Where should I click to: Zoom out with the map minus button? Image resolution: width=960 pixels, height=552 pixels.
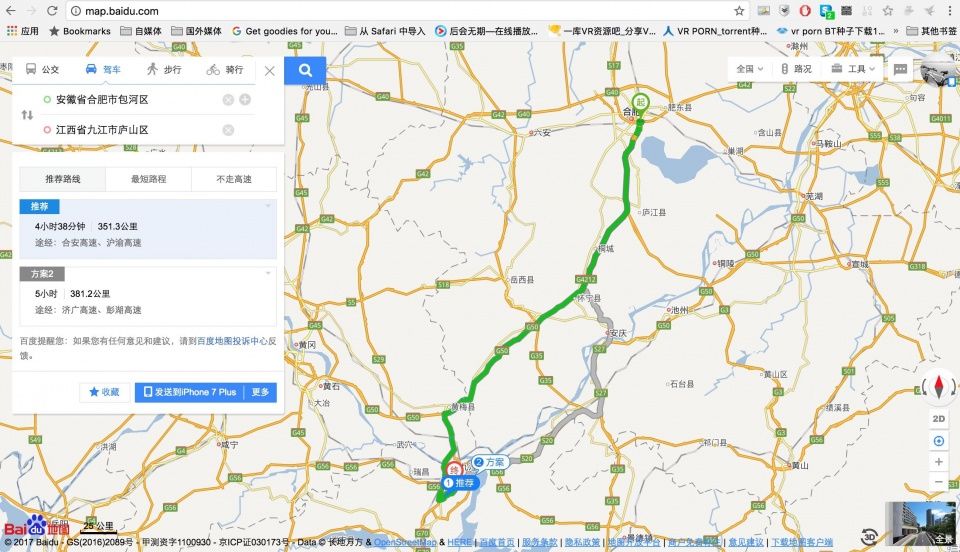[939, 482]
